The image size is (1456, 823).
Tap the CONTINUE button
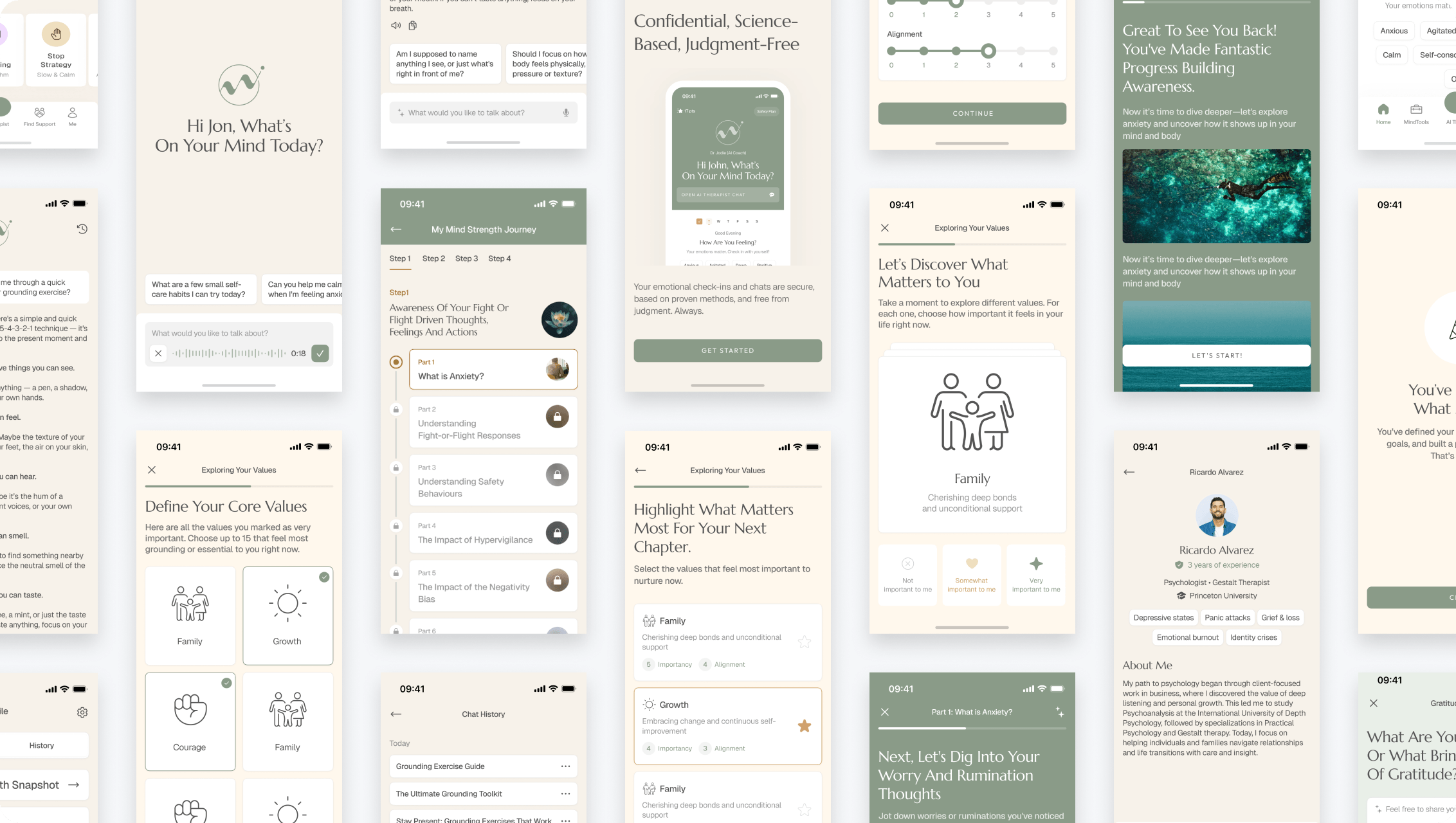tap(972, 113)
